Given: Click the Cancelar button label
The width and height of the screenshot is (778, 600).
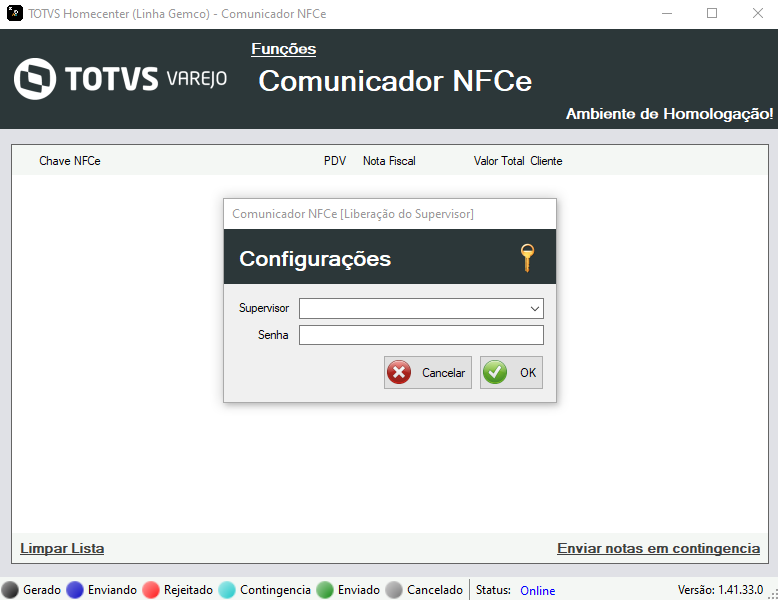Looking at the screenshot, I should pyautogui.click(x=443, y=373).
